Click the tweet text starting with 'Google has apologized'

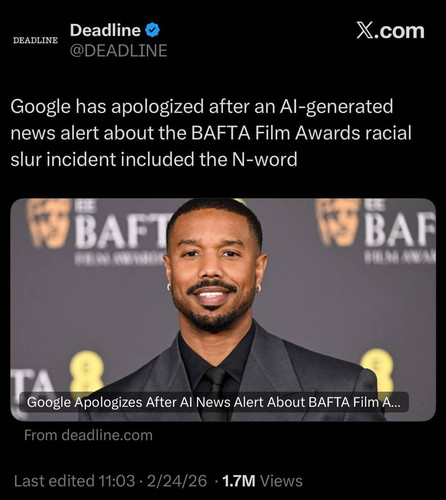click(x=211, y=133)
